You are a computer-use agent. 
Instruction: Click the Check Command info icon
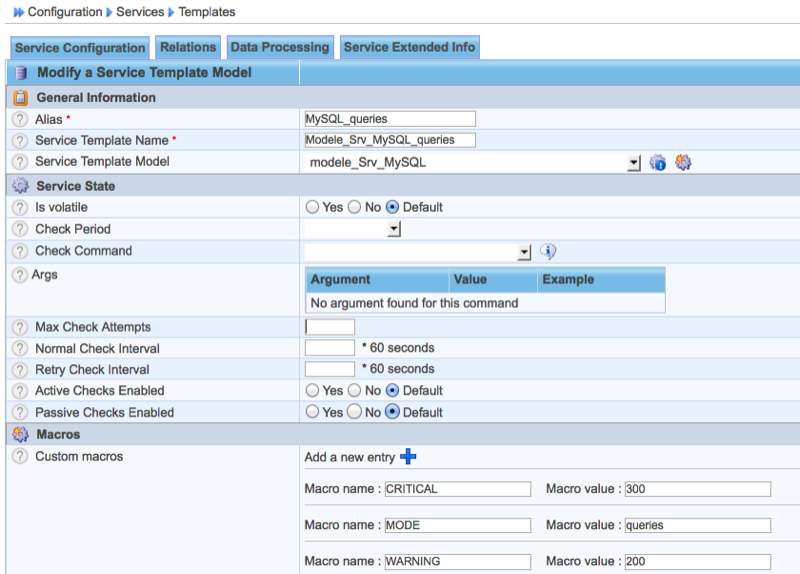[x=548, y=252]
